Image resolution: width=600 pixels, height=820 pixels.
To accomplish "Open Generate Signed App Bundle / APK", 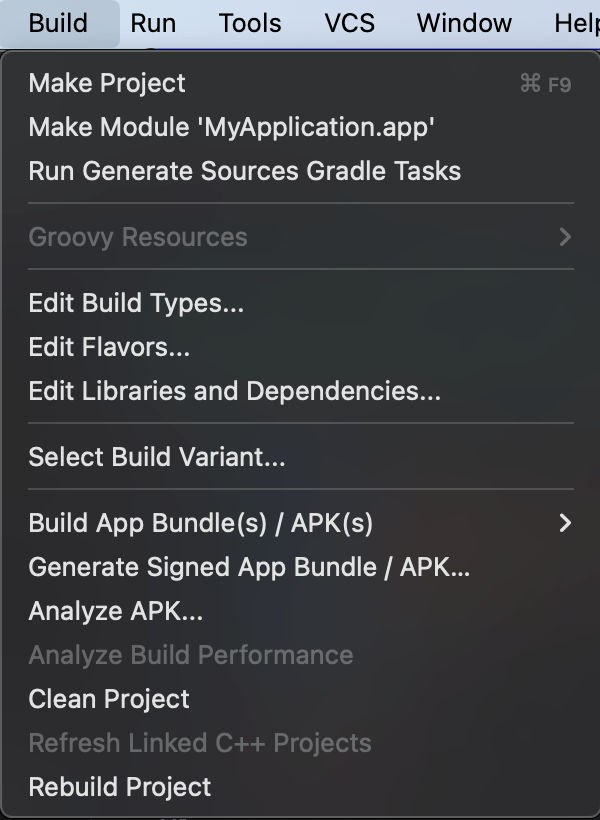I will pyautogui.click(x=300, y=566).
